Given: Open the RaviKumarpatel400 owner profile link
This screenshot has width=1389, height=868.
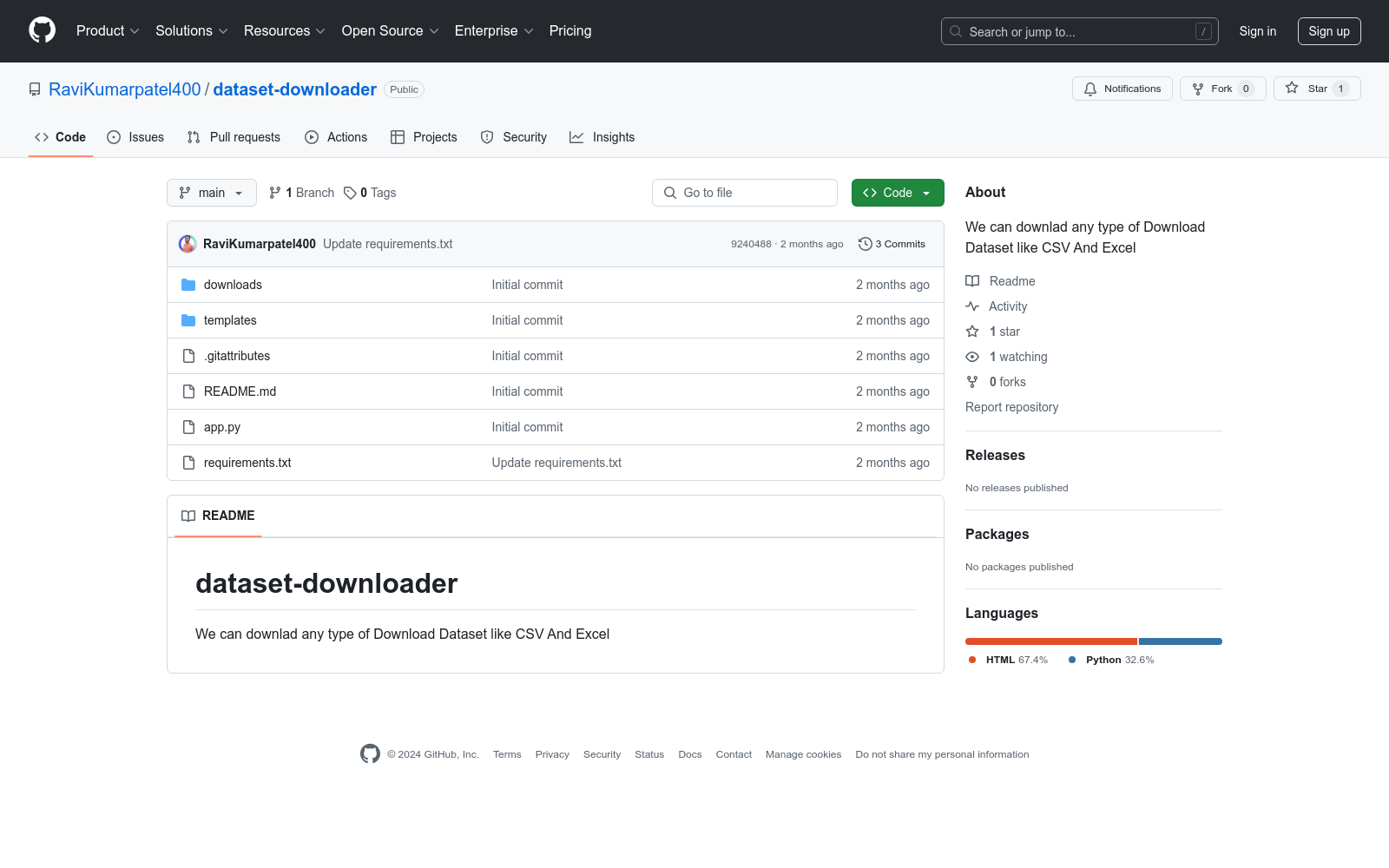Looking at the screenshot, I should point(125,89).
